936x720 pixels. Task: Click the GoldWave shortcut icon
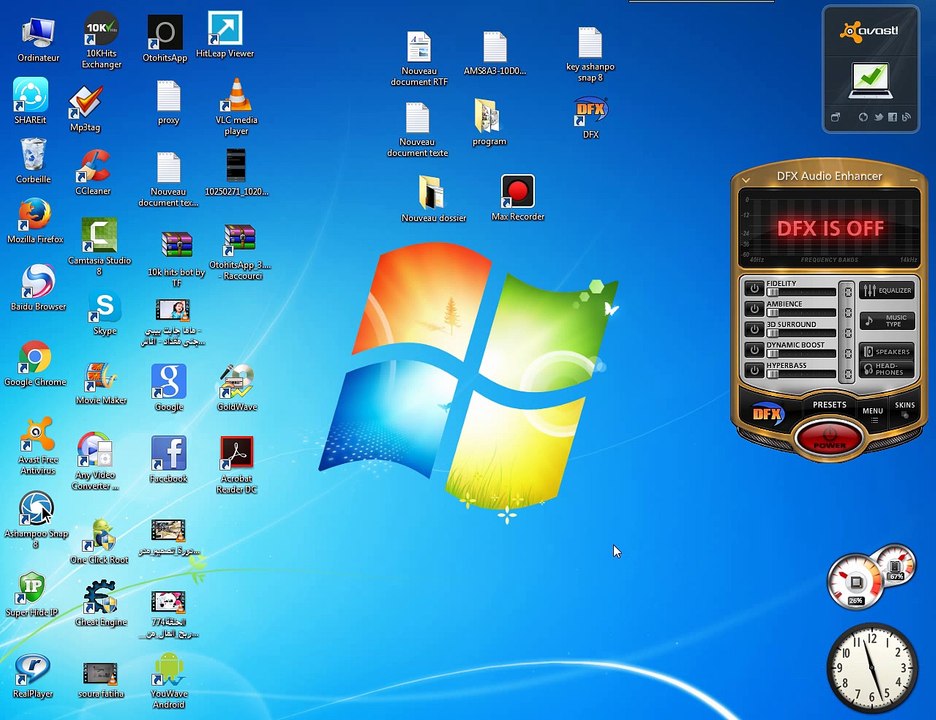[x=237, y=382]
